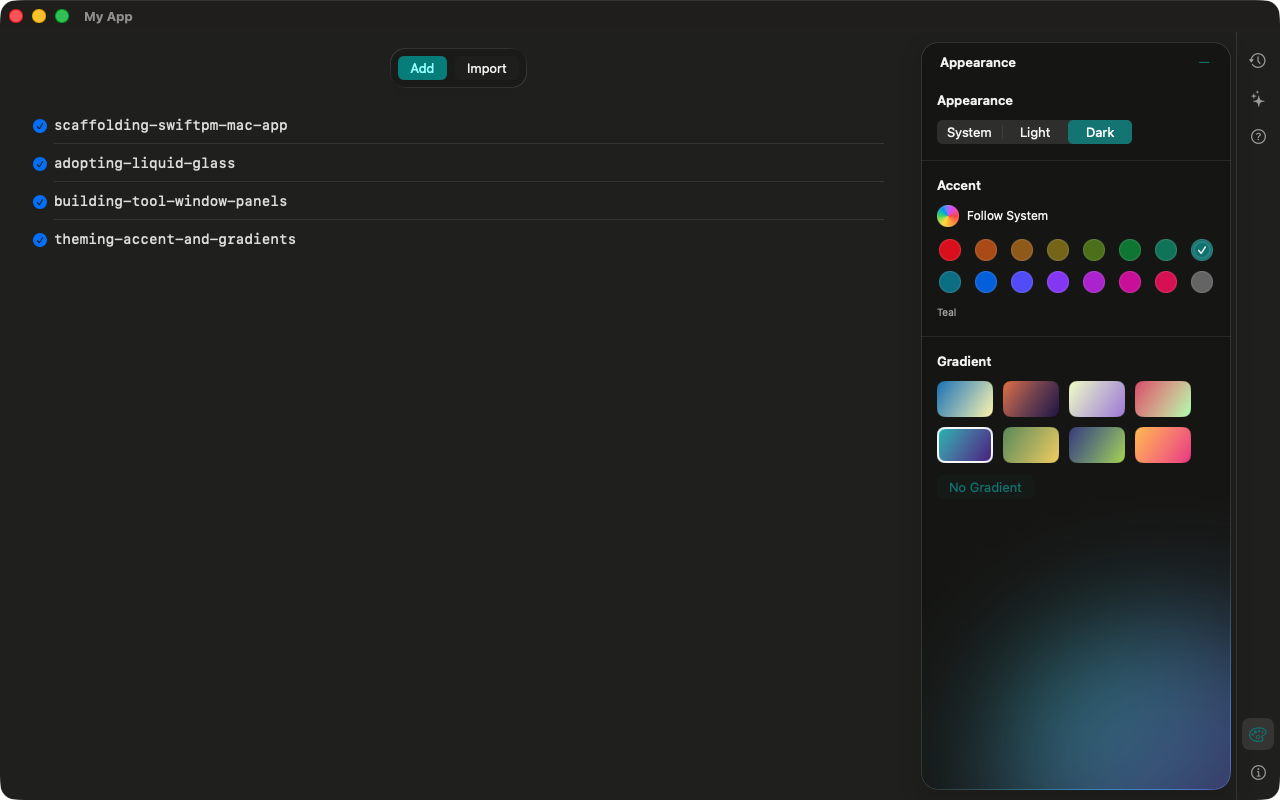Select the pink-magenta accent swatch
This screenshot has height=800, width=1280.
coord(1130,282)
